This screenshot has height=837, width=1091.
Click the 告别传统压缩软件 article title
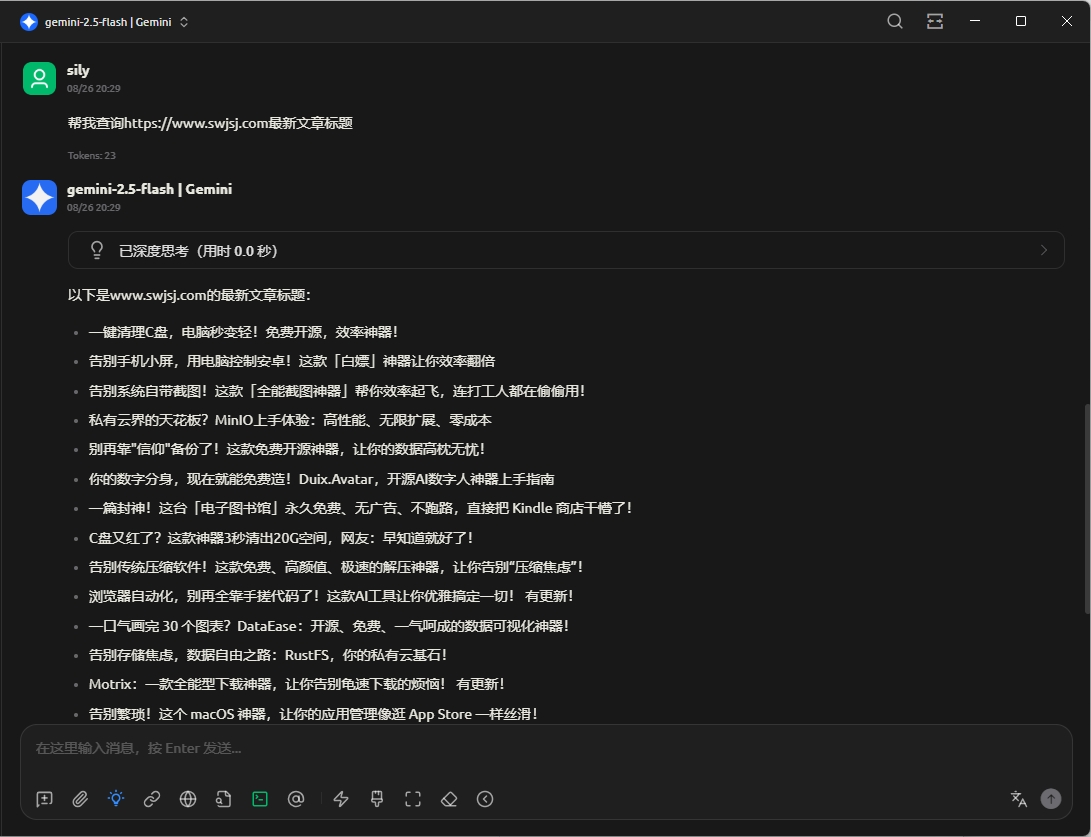[x=336, y=567]
